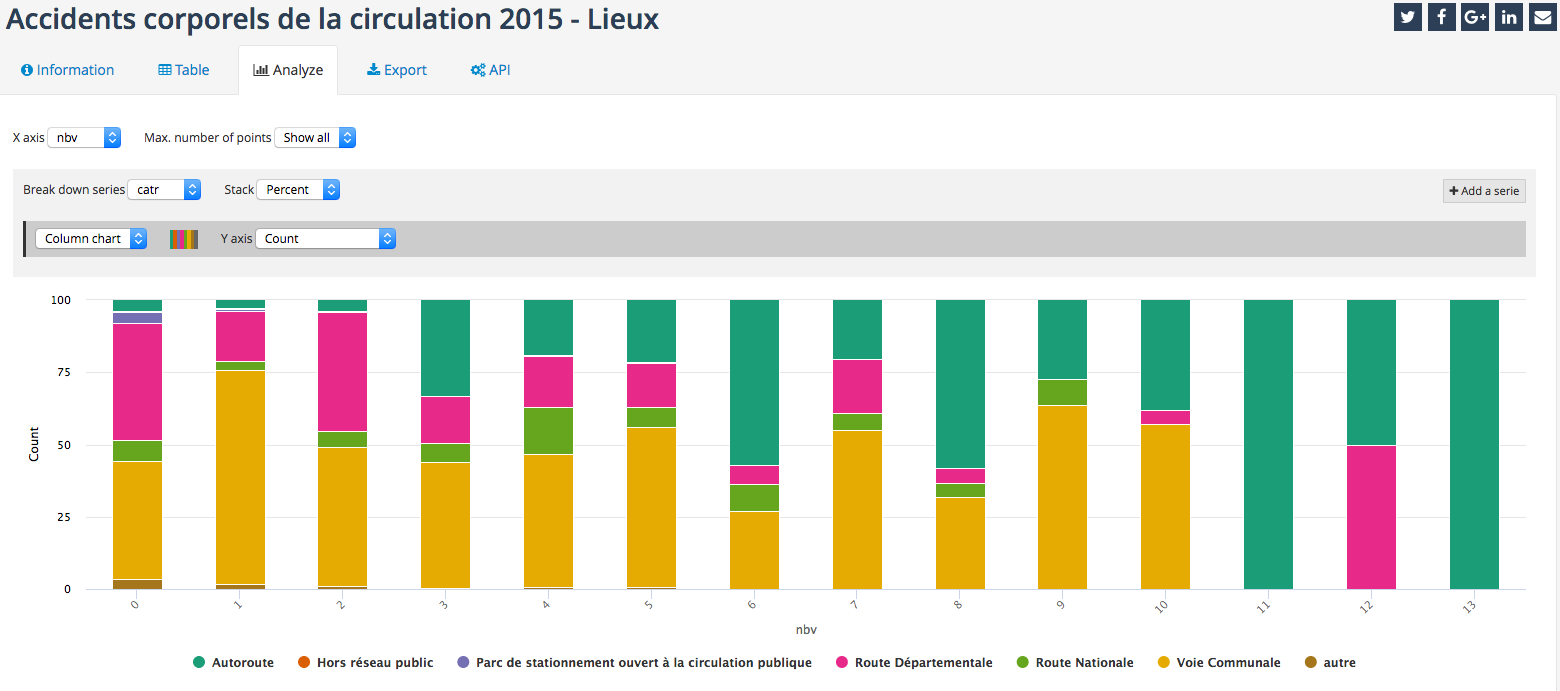The image size is (1560, 691).
Task: Click the color palette icon
Action: coord(184,239)
